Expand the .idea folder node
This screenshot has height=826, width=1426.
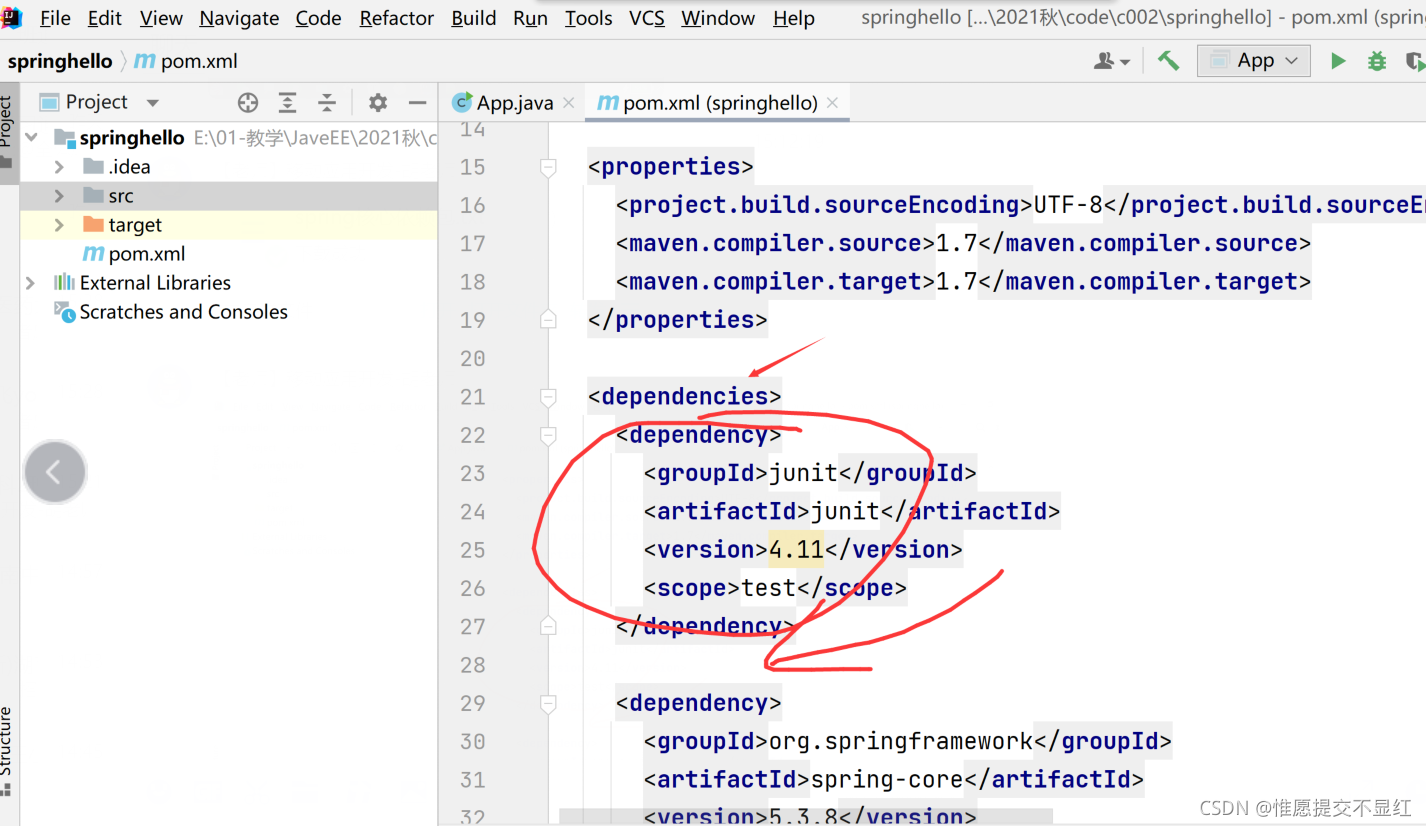59,167
